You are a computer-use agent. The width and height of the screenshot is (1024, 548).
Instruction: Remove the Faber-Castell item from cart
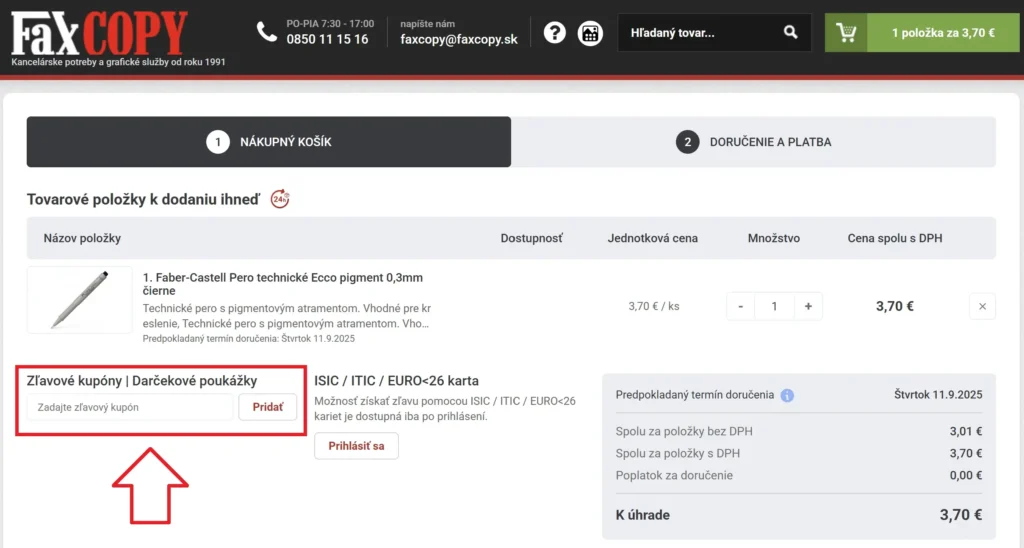click(981, 307)
